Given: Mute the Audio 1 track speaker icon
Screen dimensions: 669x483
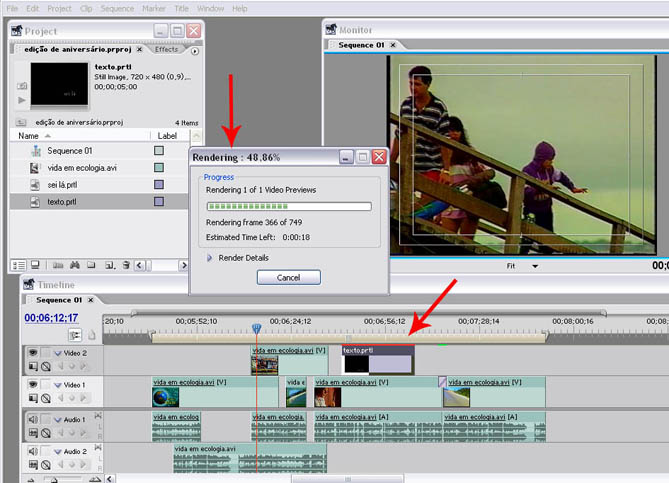Looking at the screenshot, I should coord(32,418).
